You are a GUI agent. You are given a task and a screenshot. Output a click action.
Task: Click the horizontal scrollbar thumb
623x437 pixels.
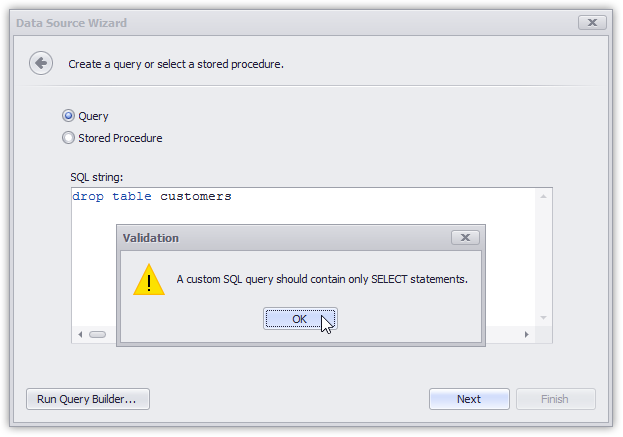(x=97, y=334)
